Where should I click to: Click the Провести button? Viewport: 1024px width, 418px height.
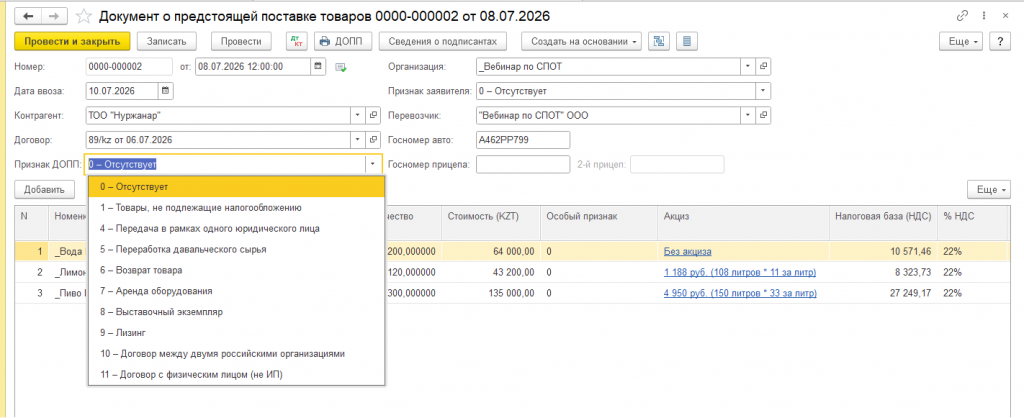(x=241, y=41)
